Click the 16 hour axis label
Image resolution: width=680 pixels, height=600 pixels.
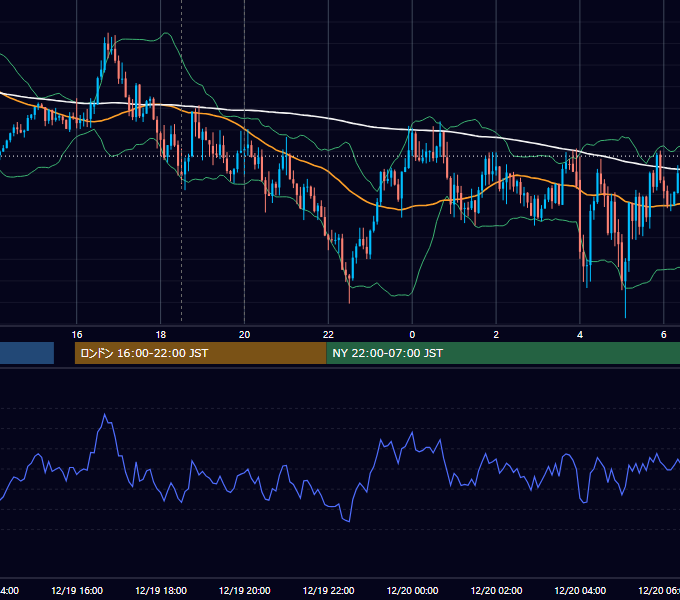77,335
